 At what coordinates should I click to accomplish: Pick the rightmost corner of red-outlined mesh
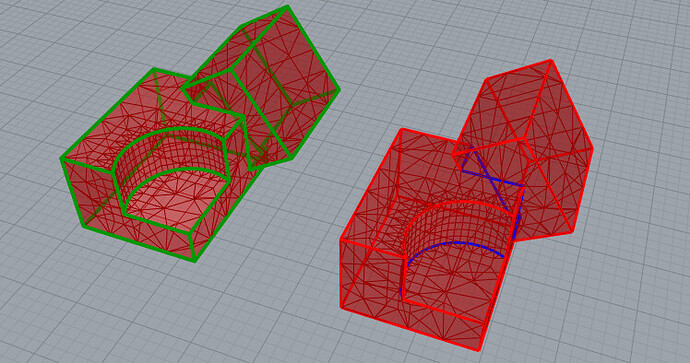click(591, 150)
